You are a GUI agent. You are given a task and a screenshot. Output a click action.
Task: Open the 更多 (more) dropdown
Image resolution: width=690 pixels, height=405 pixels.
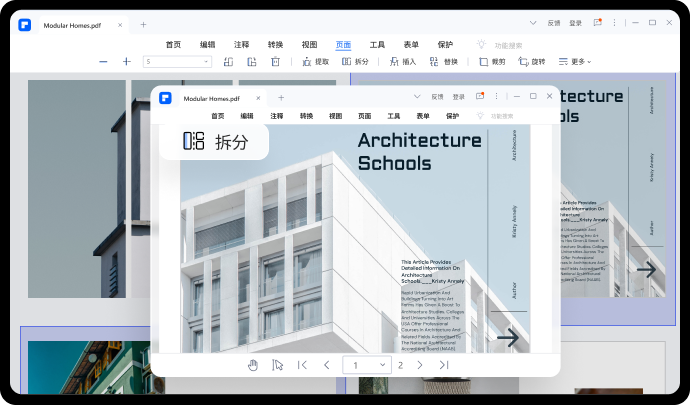click(575, 62)
